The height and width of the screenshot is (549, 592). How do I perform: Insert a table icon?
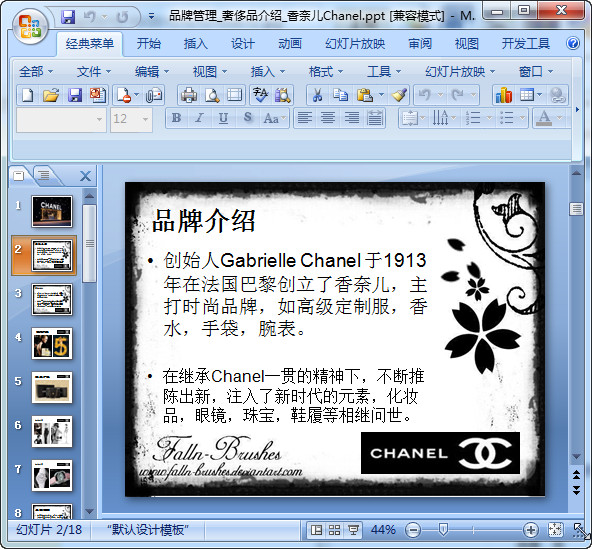point(527,95)
